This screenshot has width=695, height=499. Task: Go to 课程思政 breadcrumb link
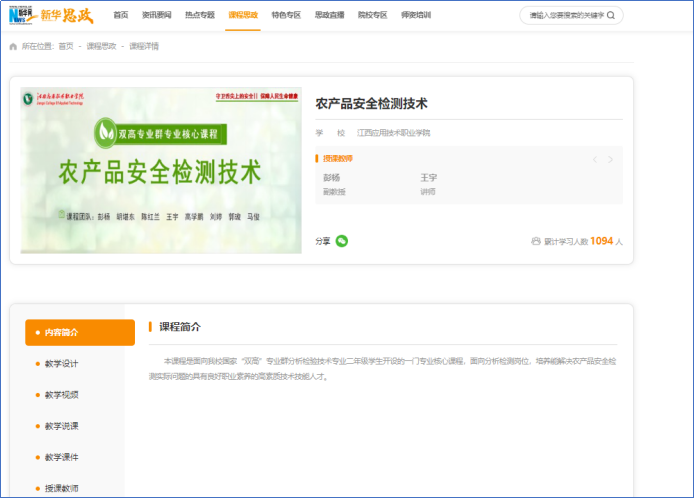tap(101, 47)
